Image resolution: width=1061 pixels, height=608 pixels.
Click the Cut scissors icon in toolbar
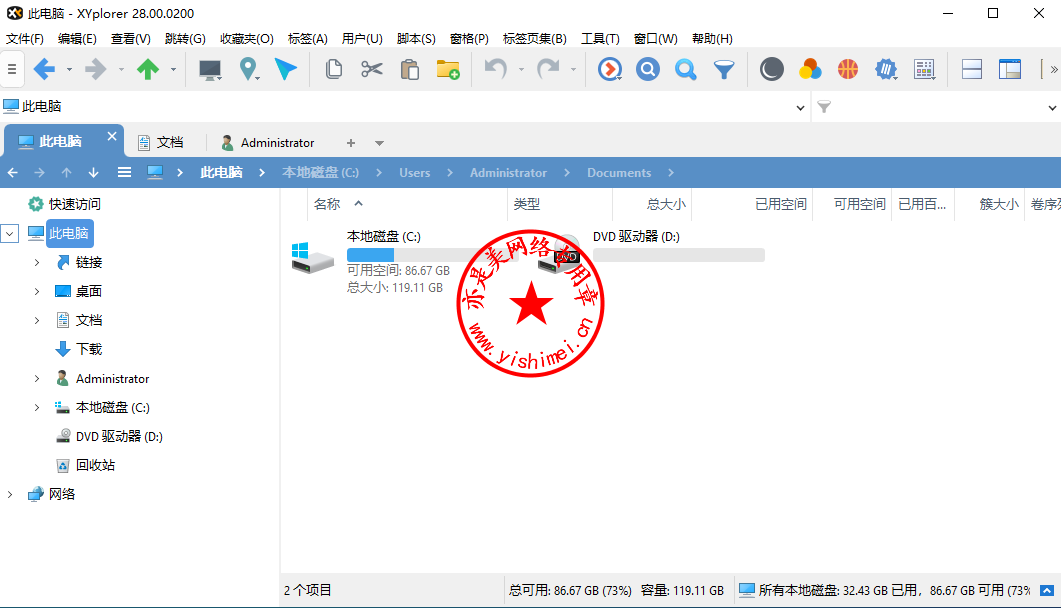372,69
